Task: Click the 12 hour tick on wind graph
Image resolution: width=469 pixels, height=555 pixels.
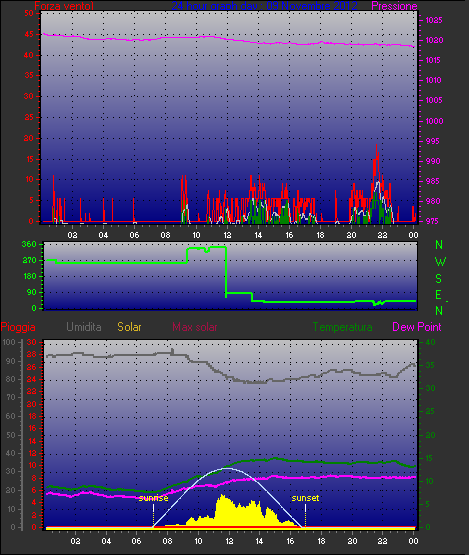Action: 227,235
